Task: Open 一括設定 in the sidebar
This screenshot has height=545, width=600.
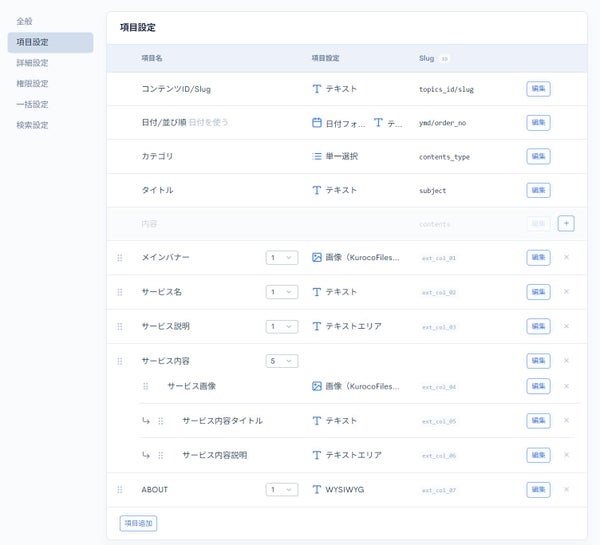Action: pos(32,104)
